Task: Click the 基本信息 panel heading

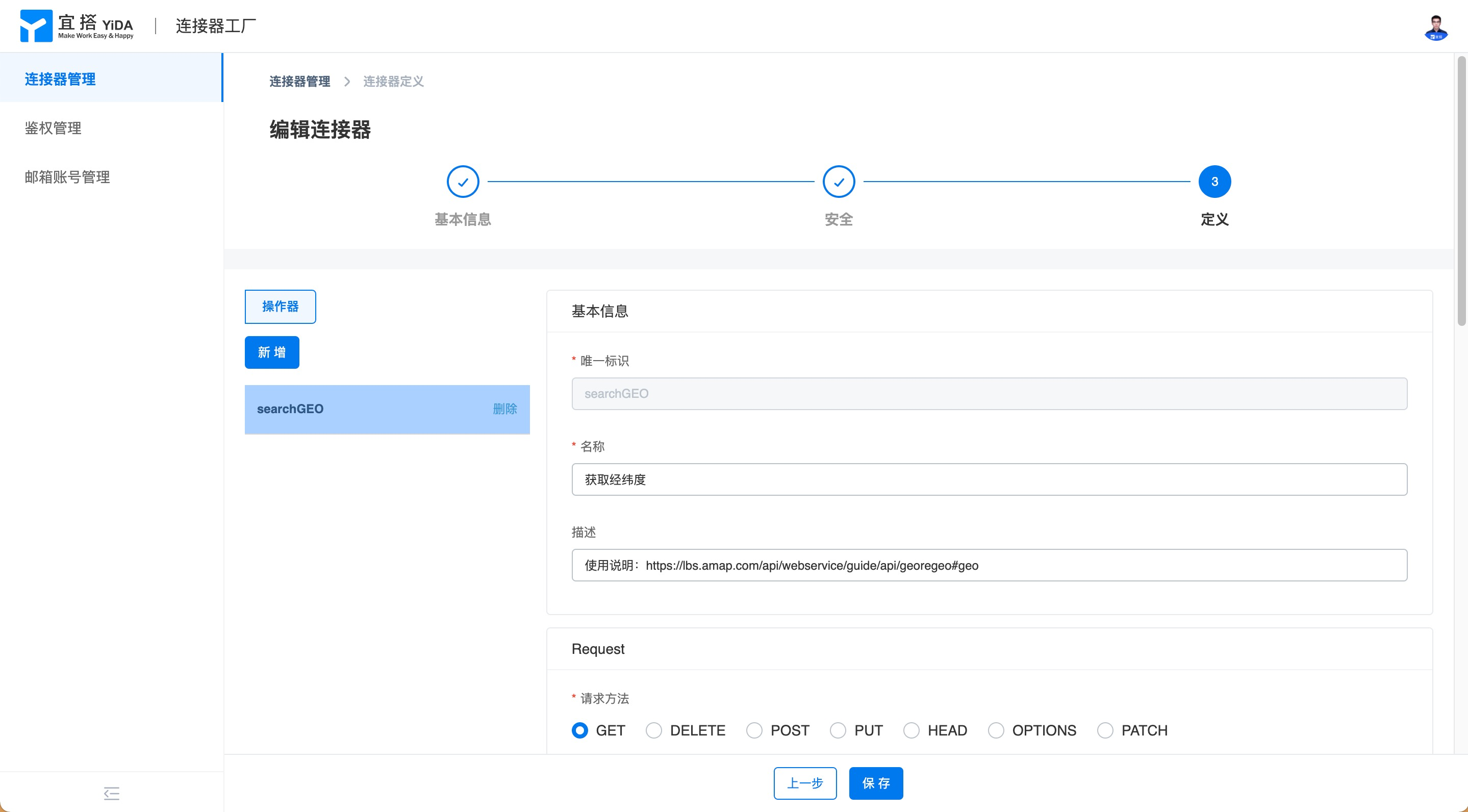Action: [x=599, y=311]
